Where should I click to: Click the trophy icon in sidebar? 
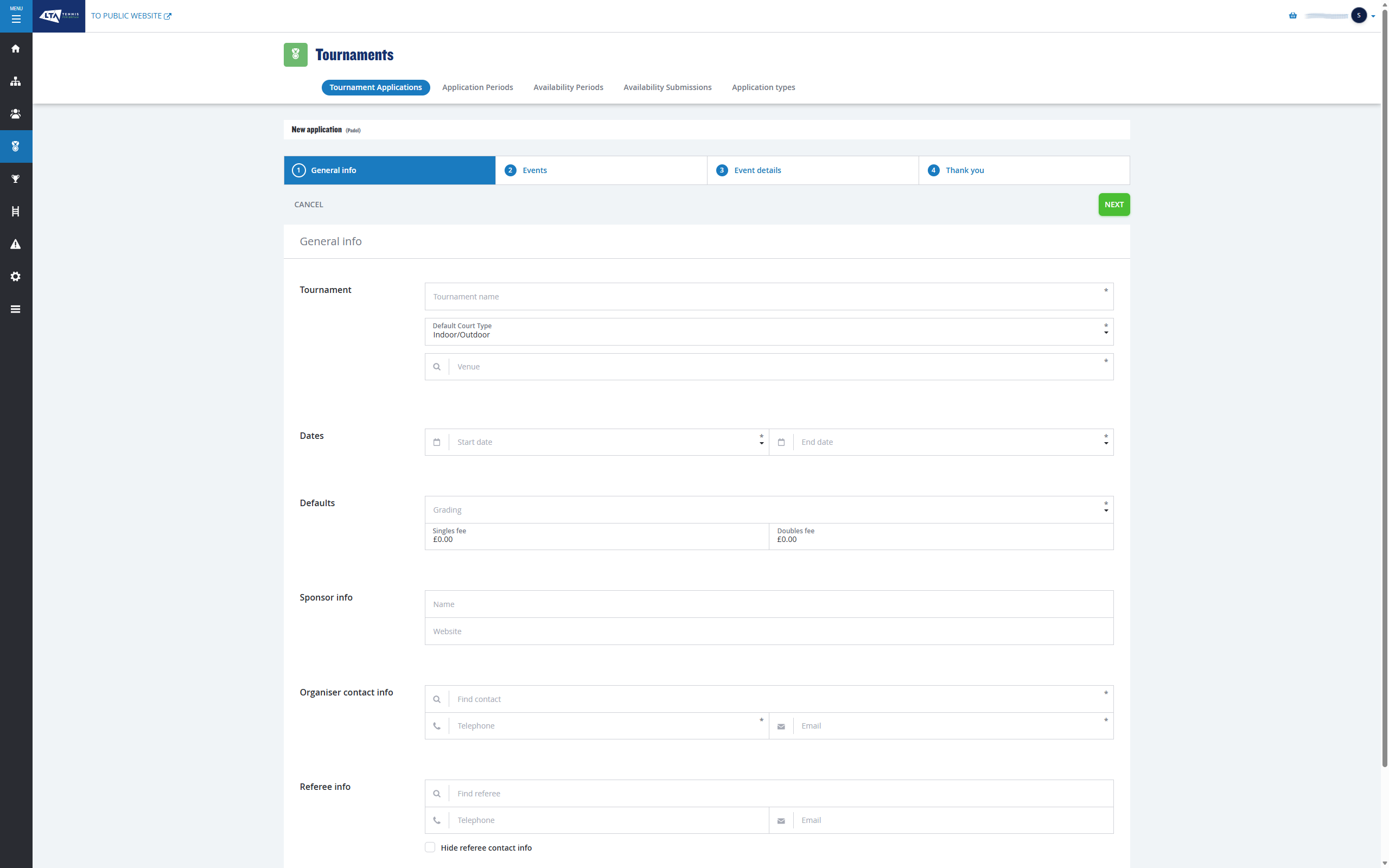pyautogui.click(x=16, y=179)
